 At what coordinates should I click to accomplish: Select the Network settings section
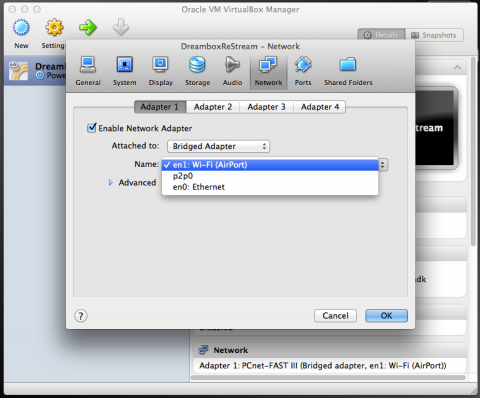point(268,71)
